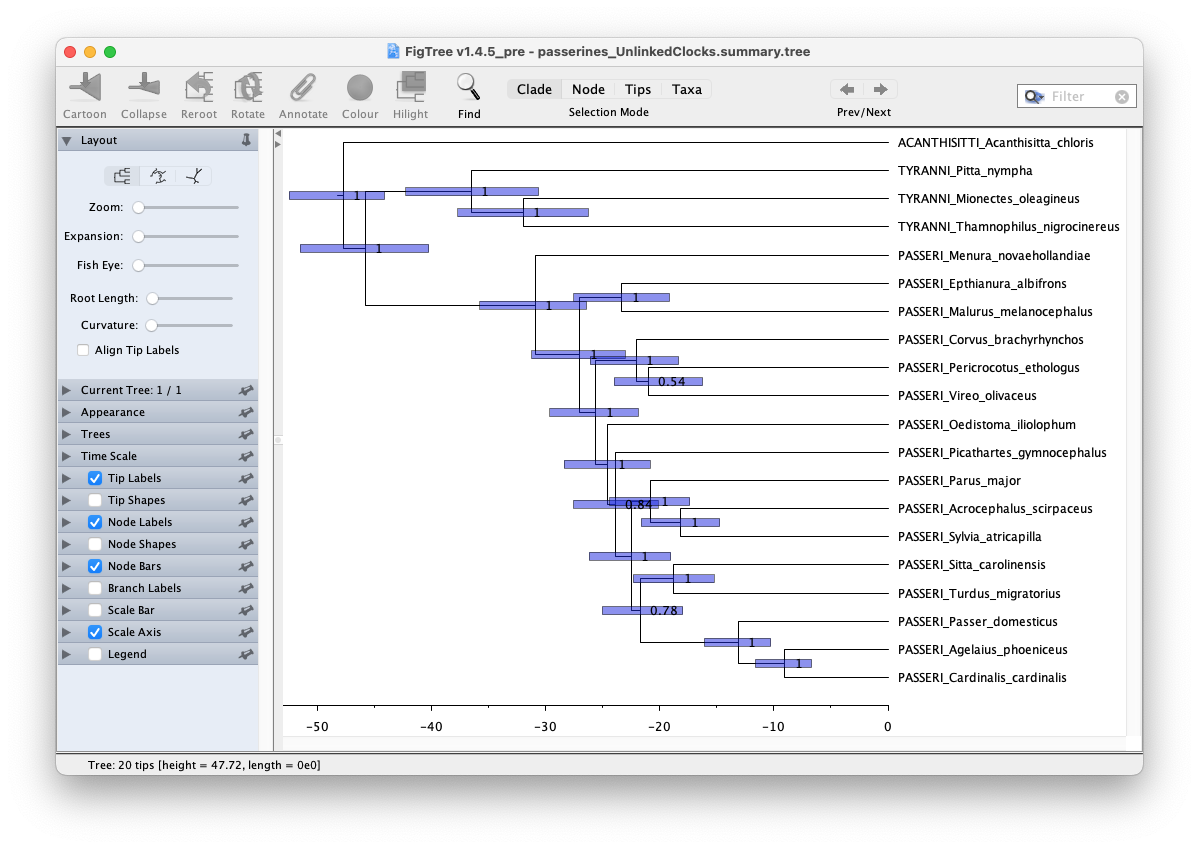Switch selection mode to Node

pos(588,89)
